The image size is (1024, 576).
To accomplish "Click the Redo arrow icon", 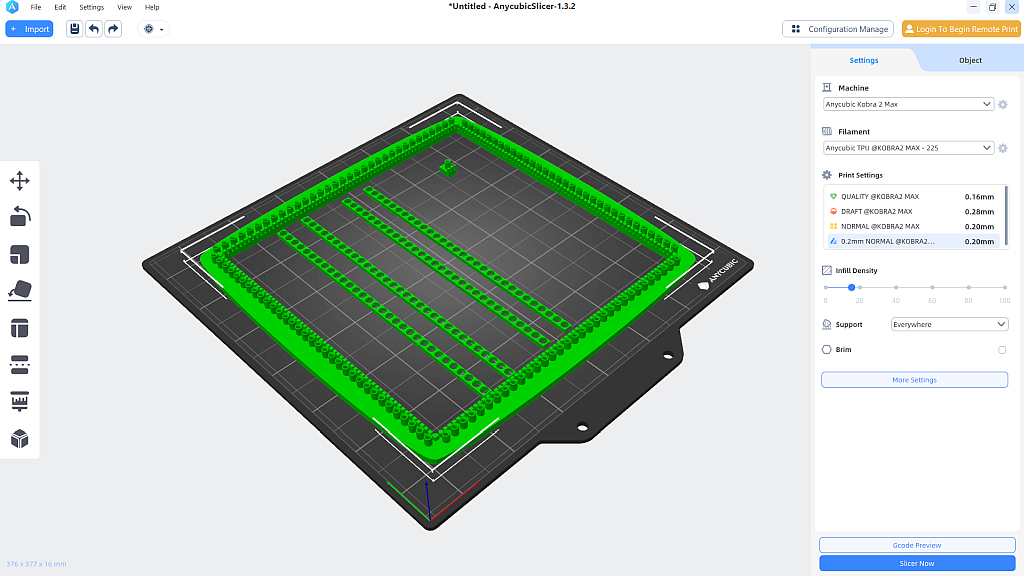I will pos(113,29).
